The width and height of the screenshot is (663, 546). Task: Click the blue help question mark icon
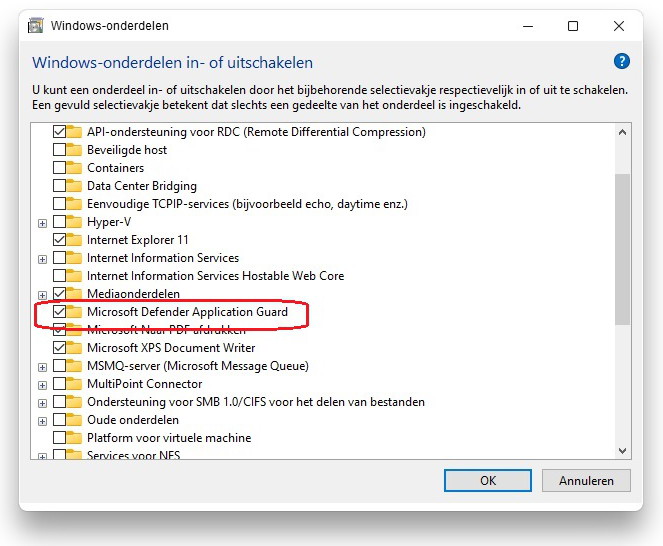[x=622, y=61]
